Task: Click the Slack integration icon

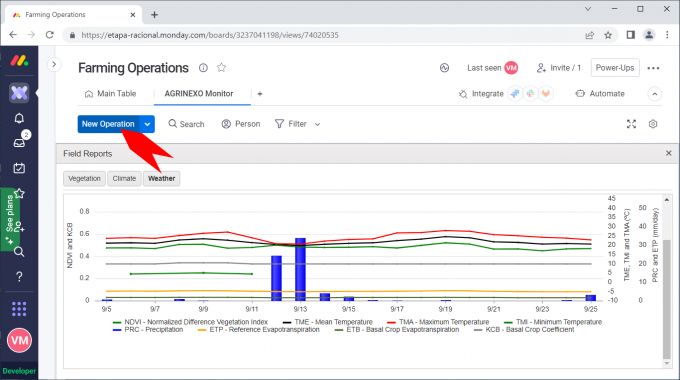Action: click(x=530, y=94)
